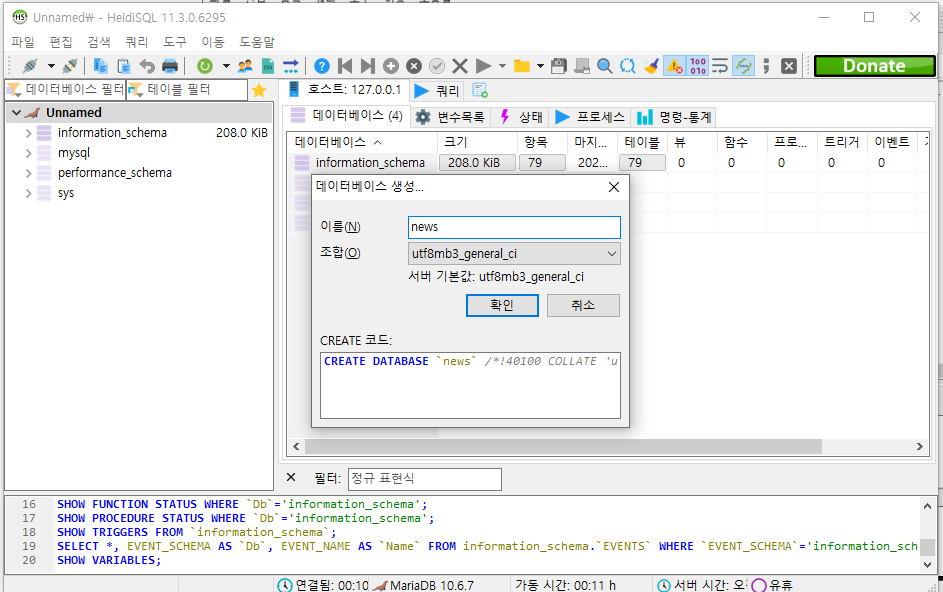Click the yellow star favorites icon
This screenshot has height=592, width=943.
(x=259, y=90)
